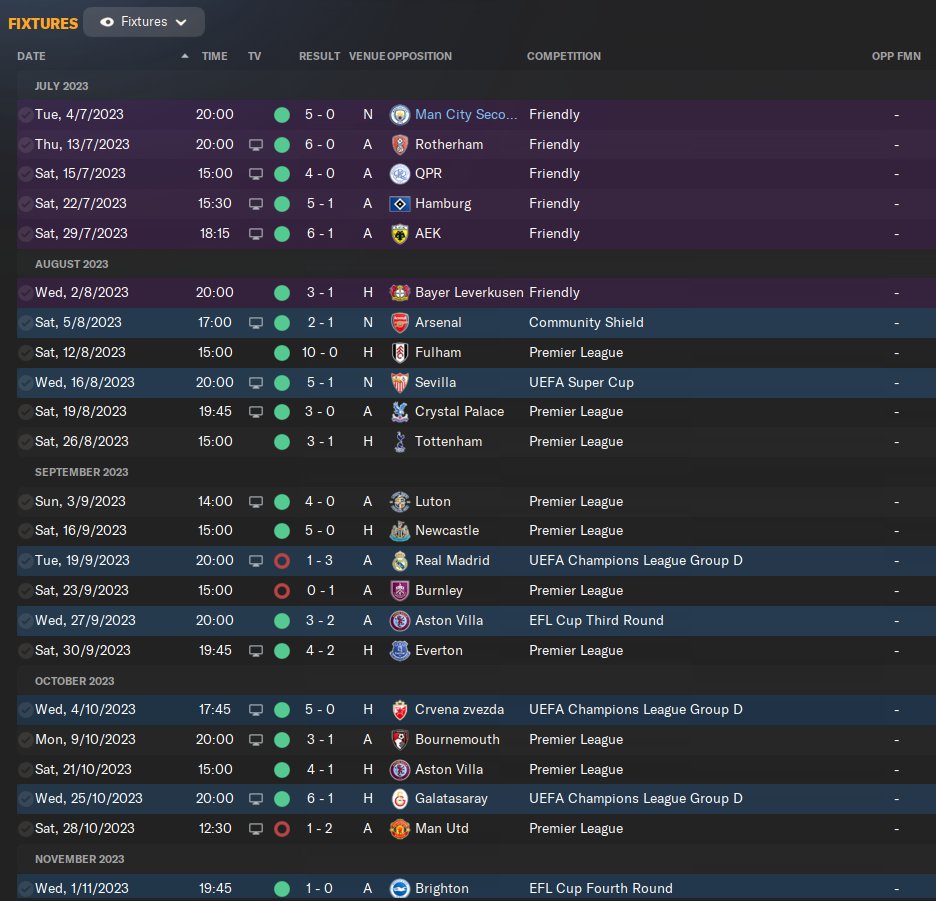Click the Man City Second team badge
Image resolution: width=936 pixels, height=901 pixels.
(399, 115)
